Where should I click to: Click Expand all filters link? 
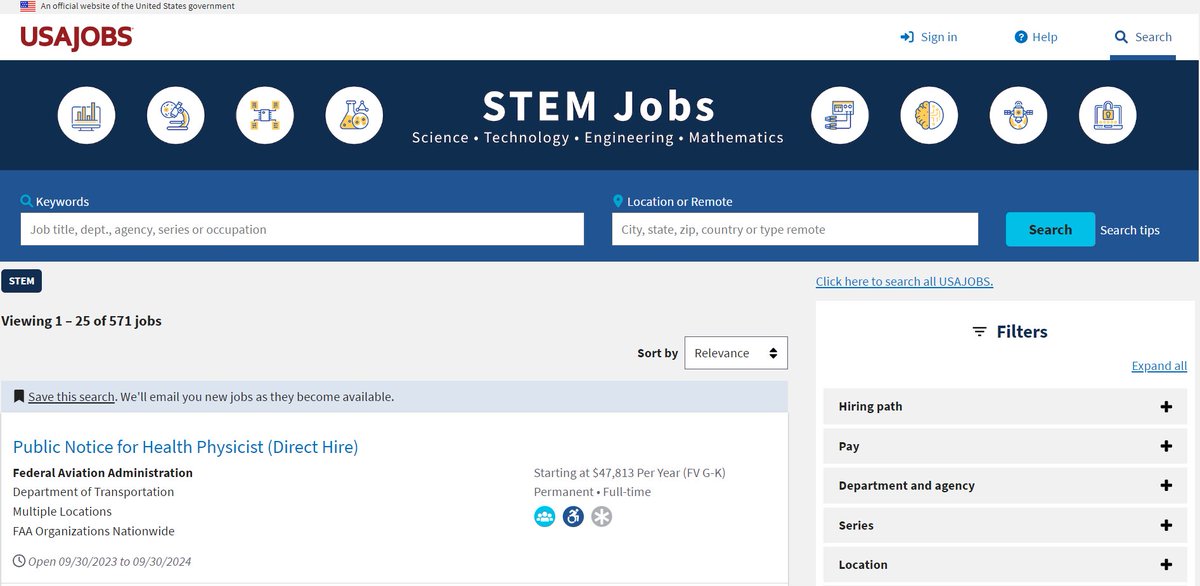[x=1159, y=366]
